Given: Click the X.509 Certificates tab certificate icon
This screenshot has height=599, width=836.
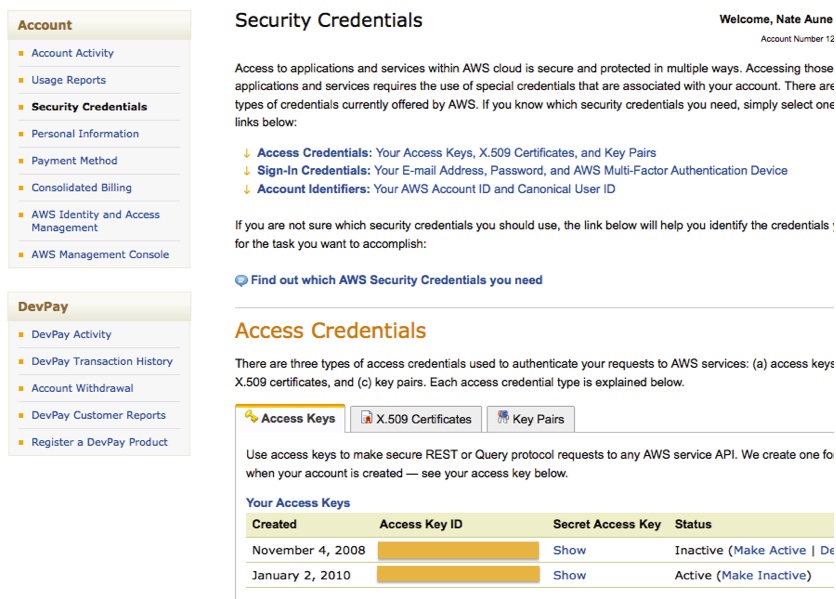Looking at the screenshot, I should point(366,419).
